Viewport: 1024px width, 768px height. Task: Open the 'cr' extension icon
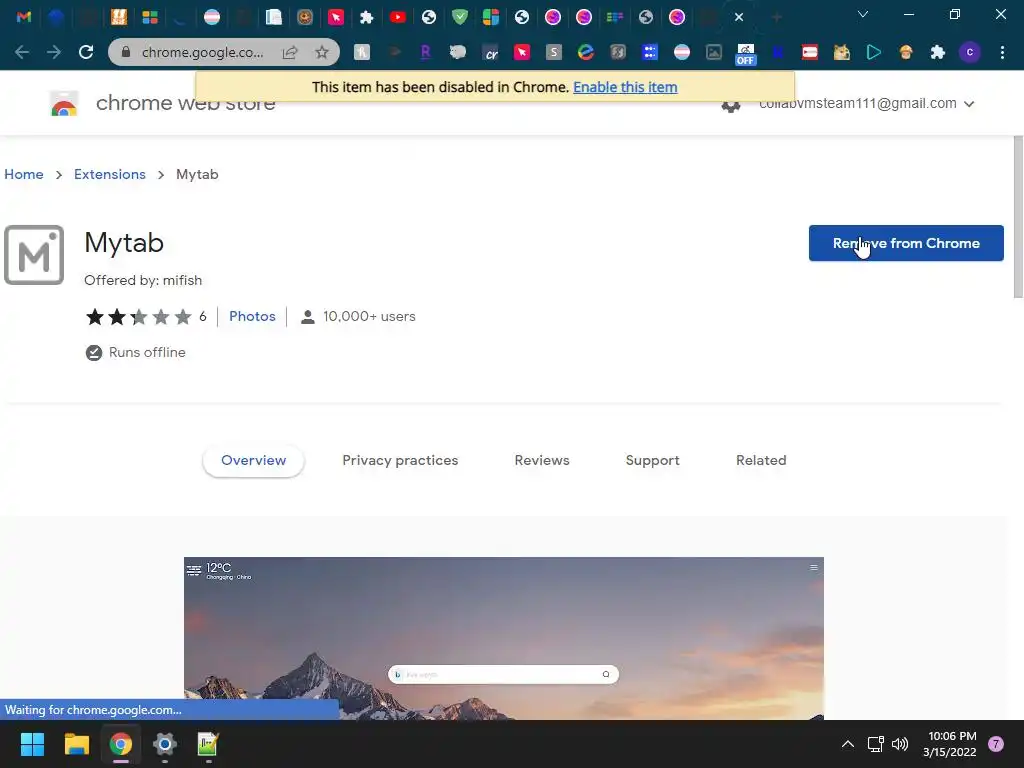tap(490, 52)
